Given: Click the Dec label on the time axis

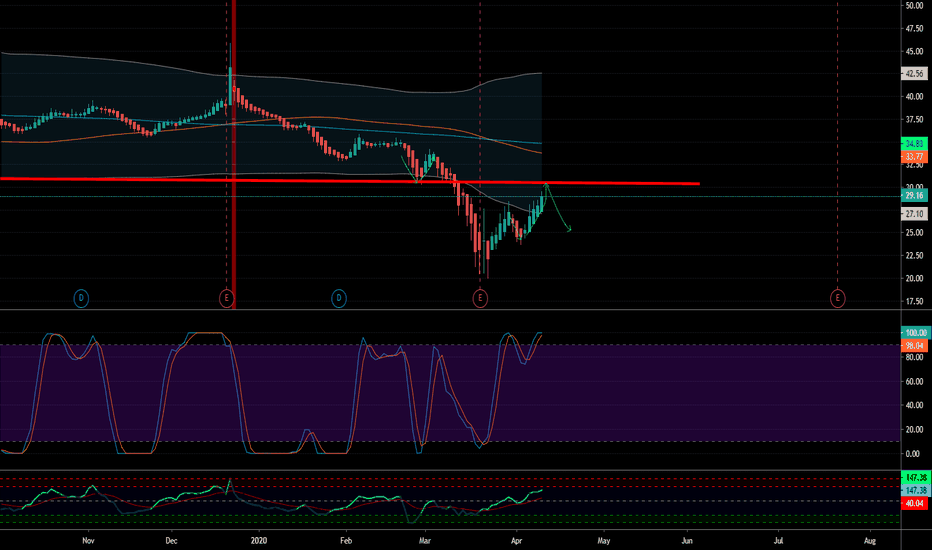Looking at the screenshot, I should click(x=171, y=540).
